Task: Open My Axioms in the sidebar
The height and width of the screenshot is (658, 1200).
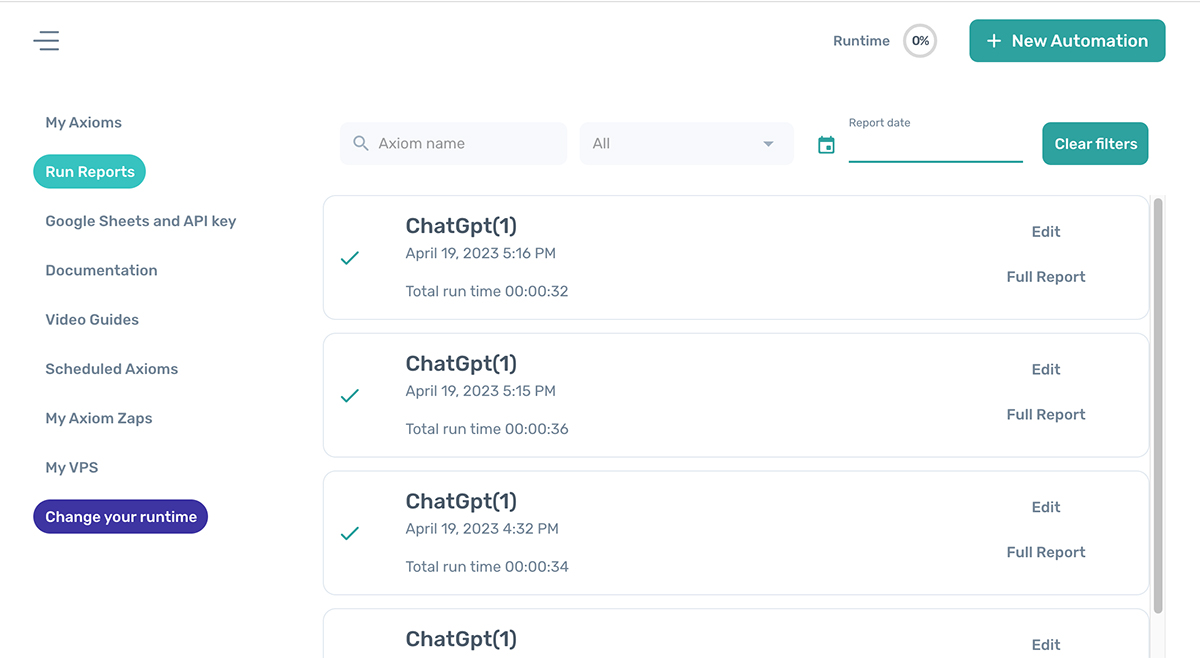Action: click(x=84, y=123)
